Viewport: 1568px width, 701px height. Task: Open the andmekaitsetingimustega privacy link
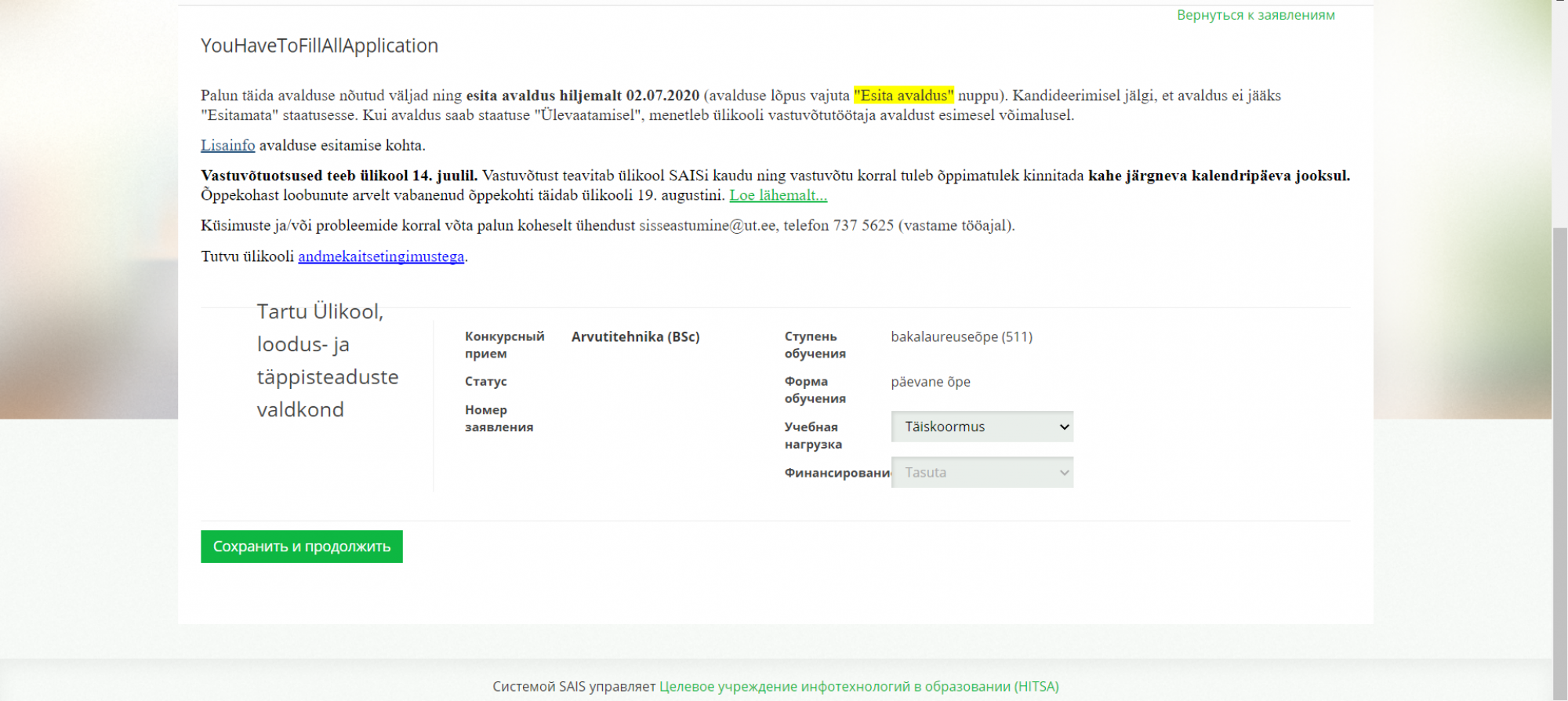(381, 256)
